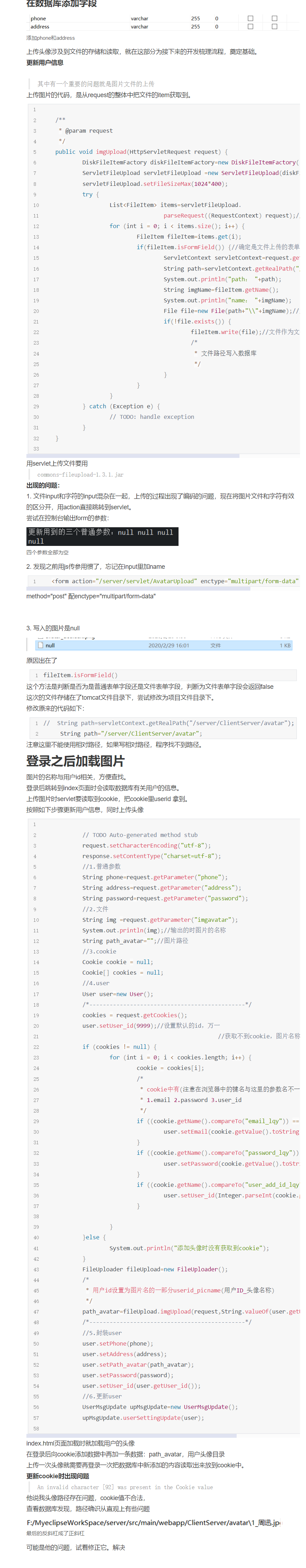This screenshot has height=1568, width=306.
Task: Tick the last checkbox in the address row
Action: [x=274, y=27]
